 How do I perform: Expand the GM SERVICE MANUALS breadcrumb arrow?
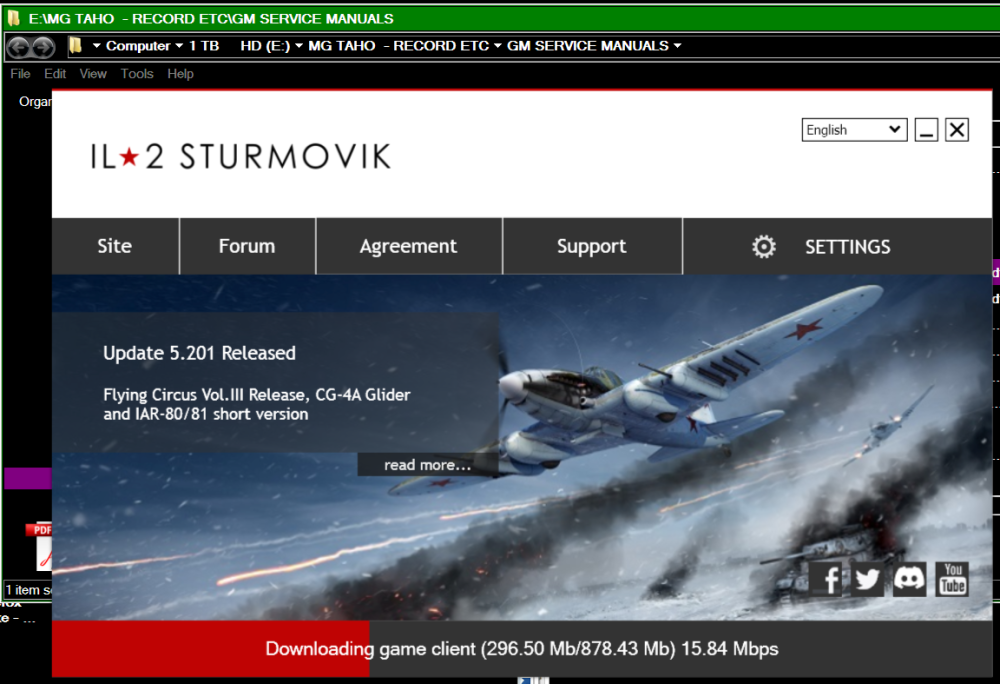point(676,45)
